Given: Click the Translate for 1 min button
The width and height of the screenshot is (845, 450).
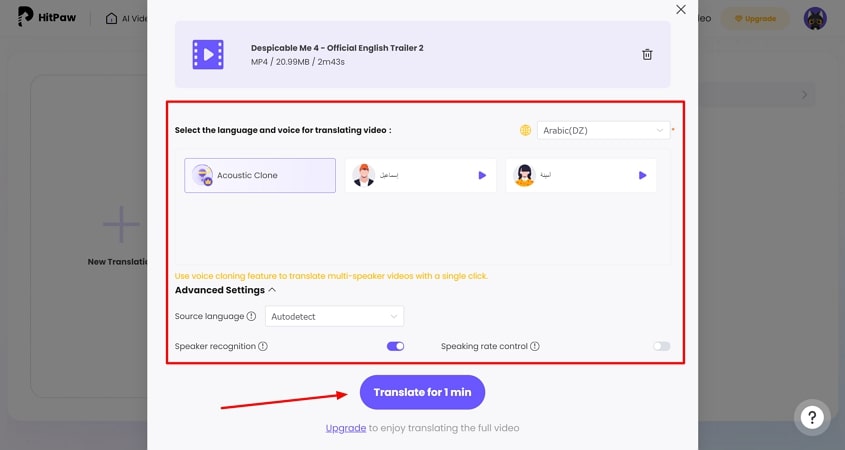Looking at the screenshot, I should [x=422, y=392].
